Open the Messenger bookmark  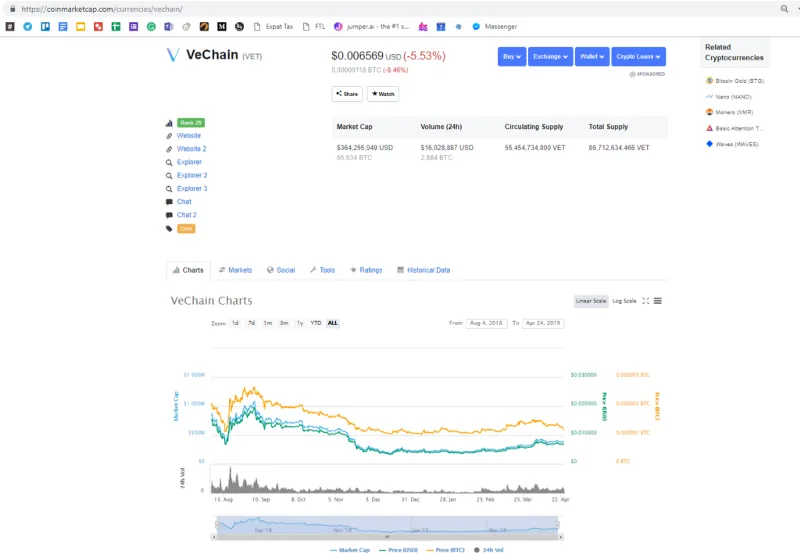494,27
